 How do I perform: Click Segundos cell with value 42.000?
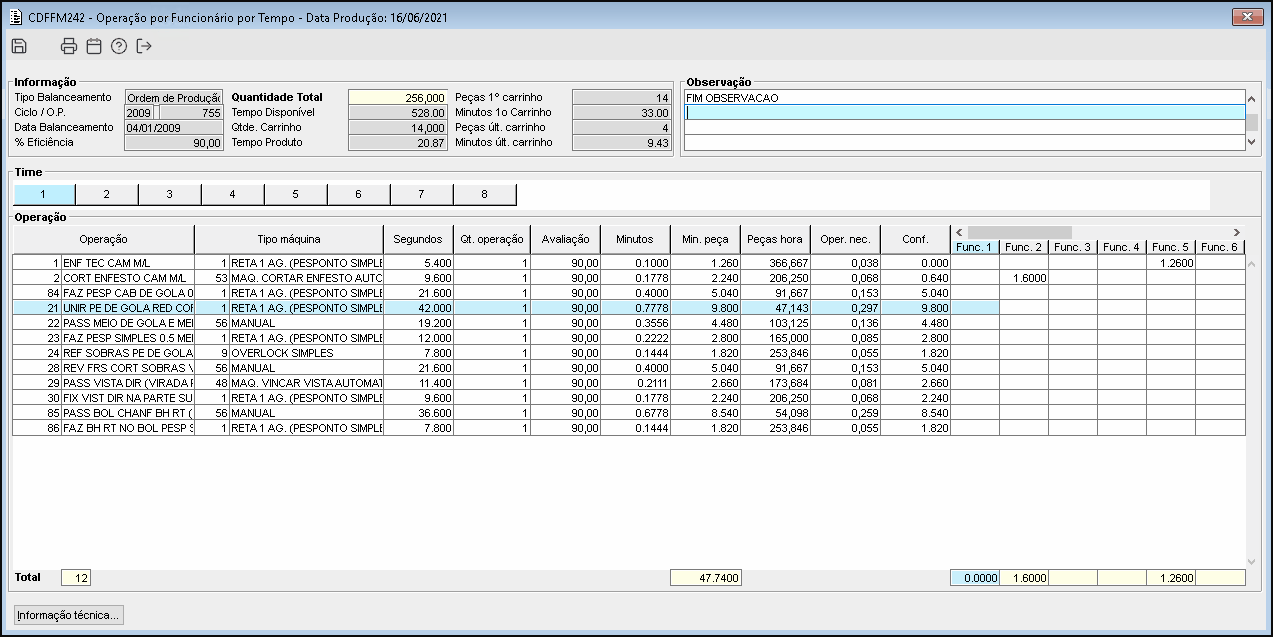(418, 308)
